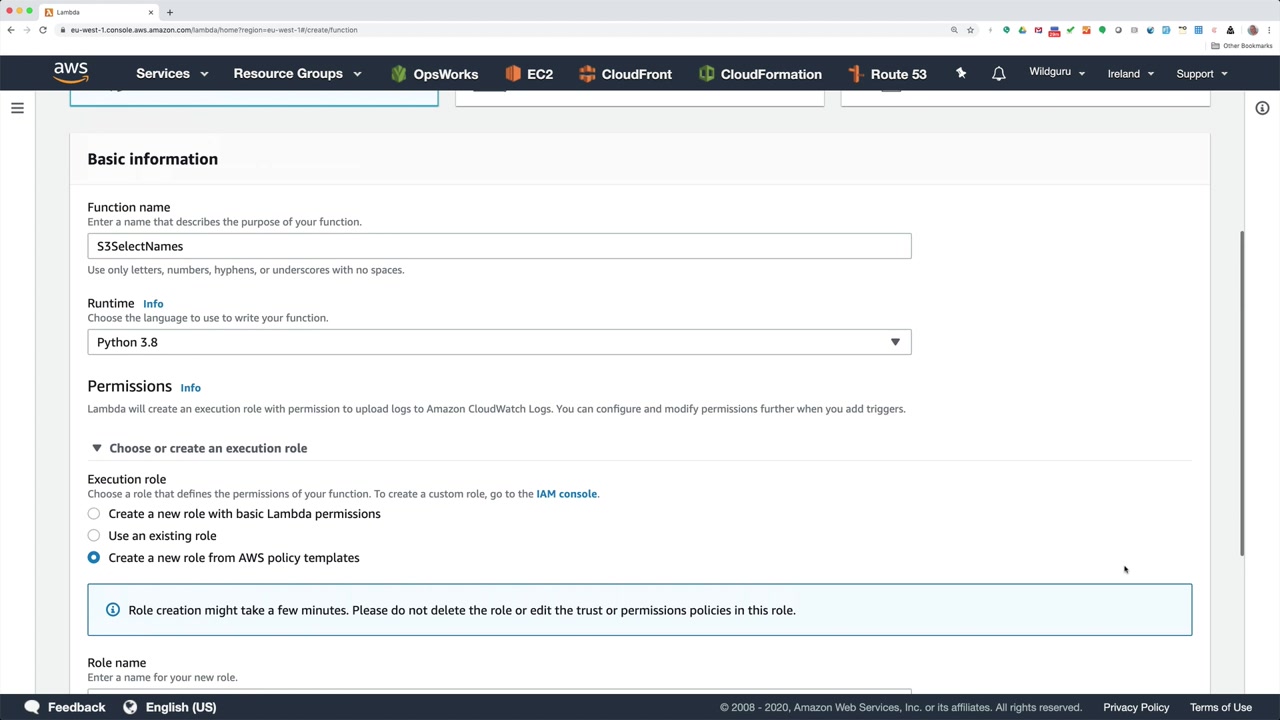The image size is (1280, 720).
Task: Click the blue grid extension icon
Action: click(1198, 30)
